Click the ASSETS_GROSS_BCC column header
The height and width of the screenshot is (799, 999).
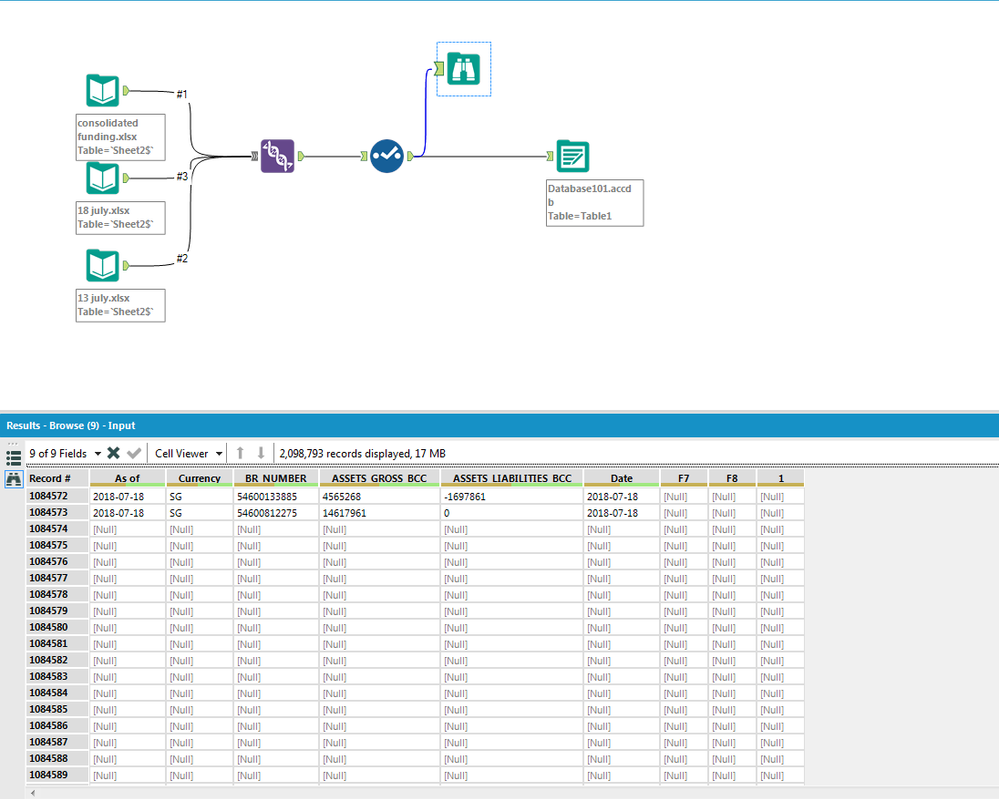[379, 479]
